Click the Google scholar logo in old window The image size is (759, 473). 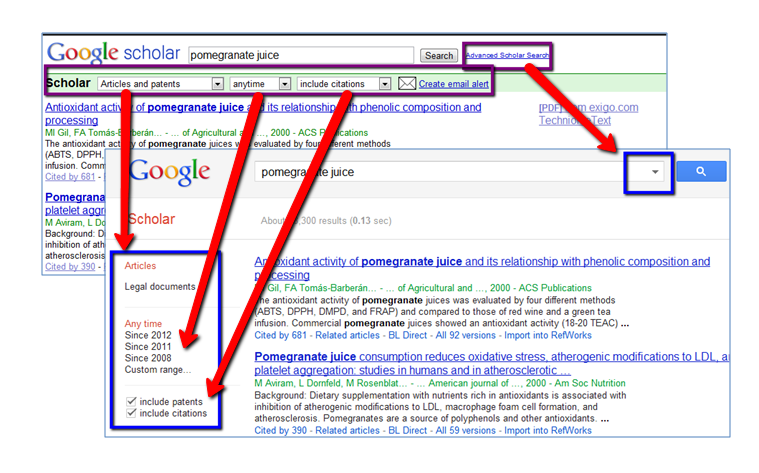(113, 52)
